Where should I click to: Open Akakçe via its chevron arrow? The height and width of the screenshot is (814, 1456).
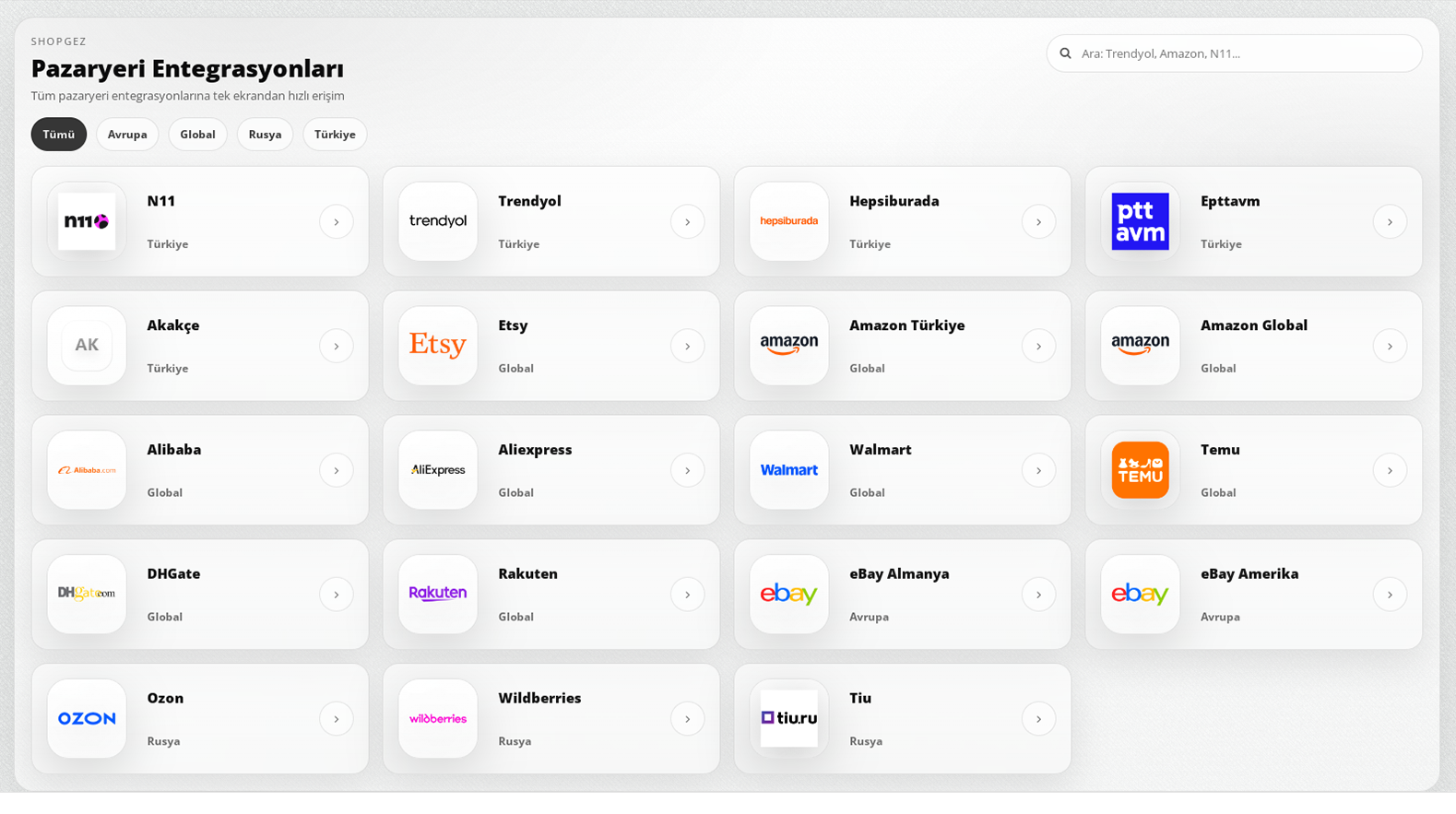337,347
